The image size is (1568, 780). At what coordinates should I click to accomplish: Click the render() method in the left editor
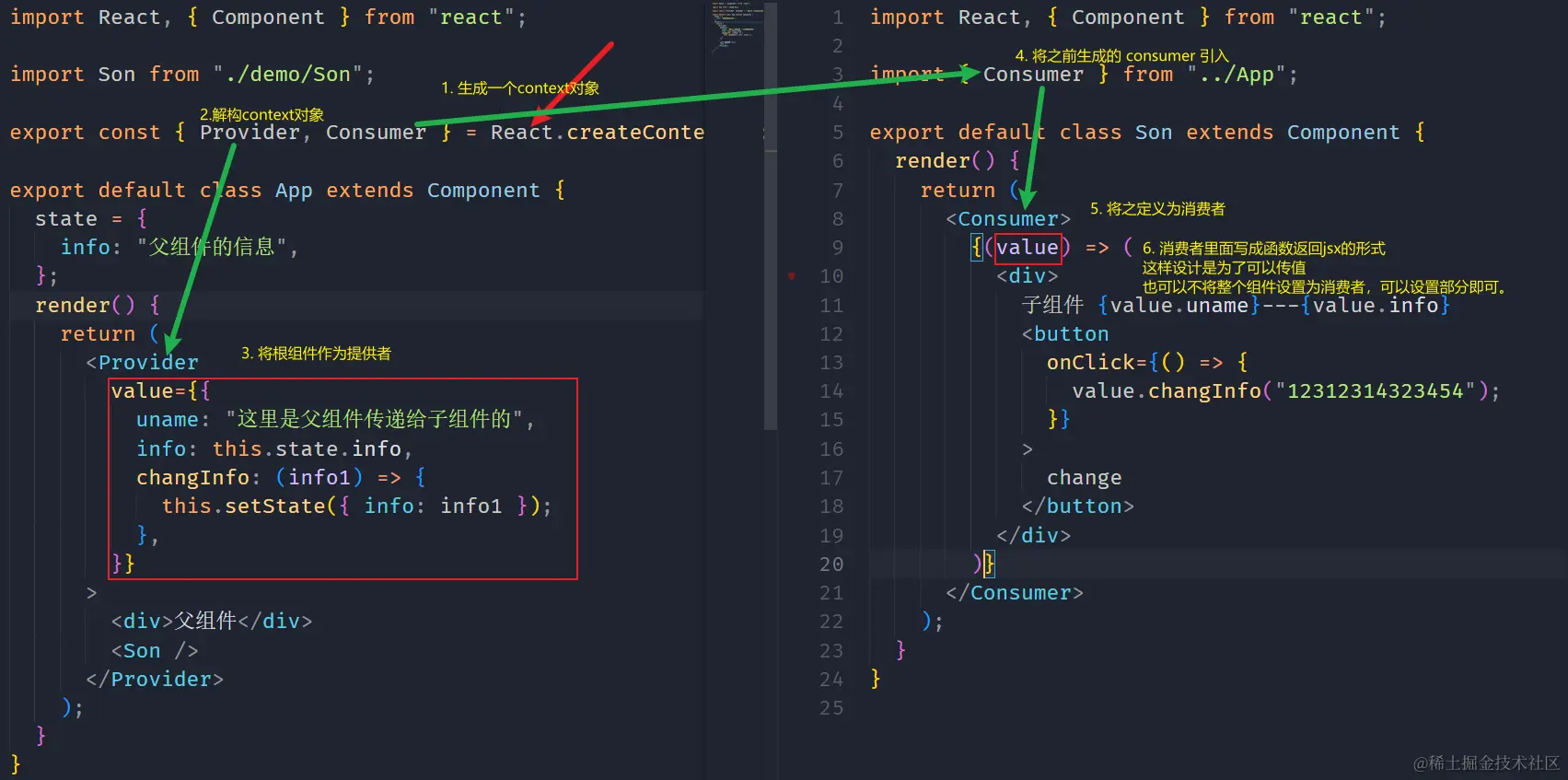(x=85, y=306)
